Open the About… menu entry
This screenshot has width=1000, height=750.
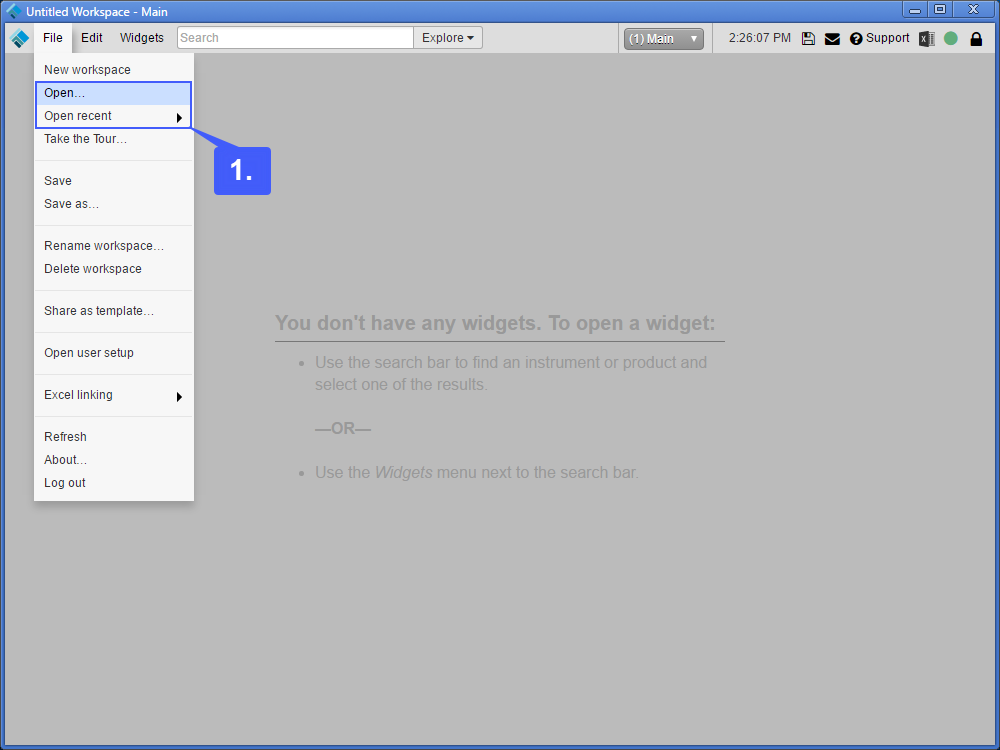(x=114, y=460)
